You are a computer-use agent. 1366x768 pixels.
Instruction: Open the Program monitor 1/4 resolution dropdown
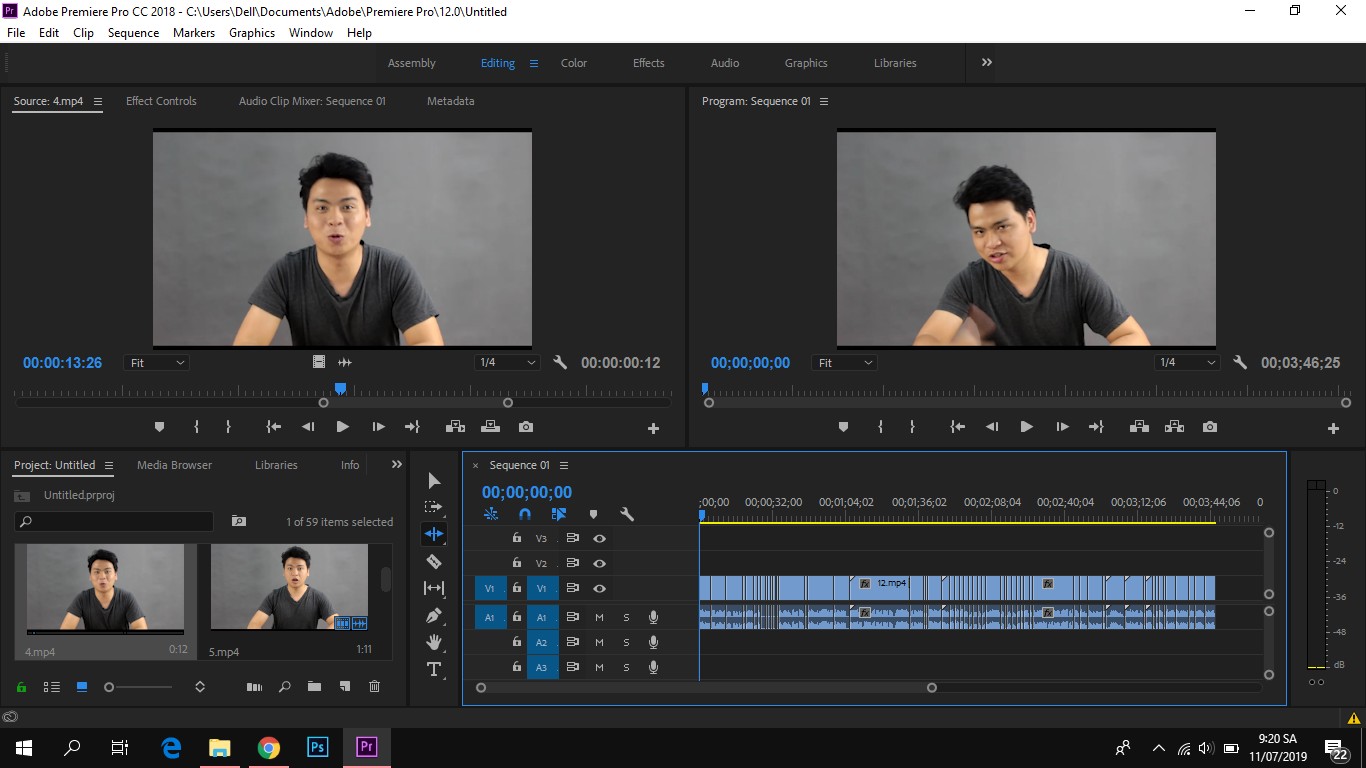coord(1187,363)
